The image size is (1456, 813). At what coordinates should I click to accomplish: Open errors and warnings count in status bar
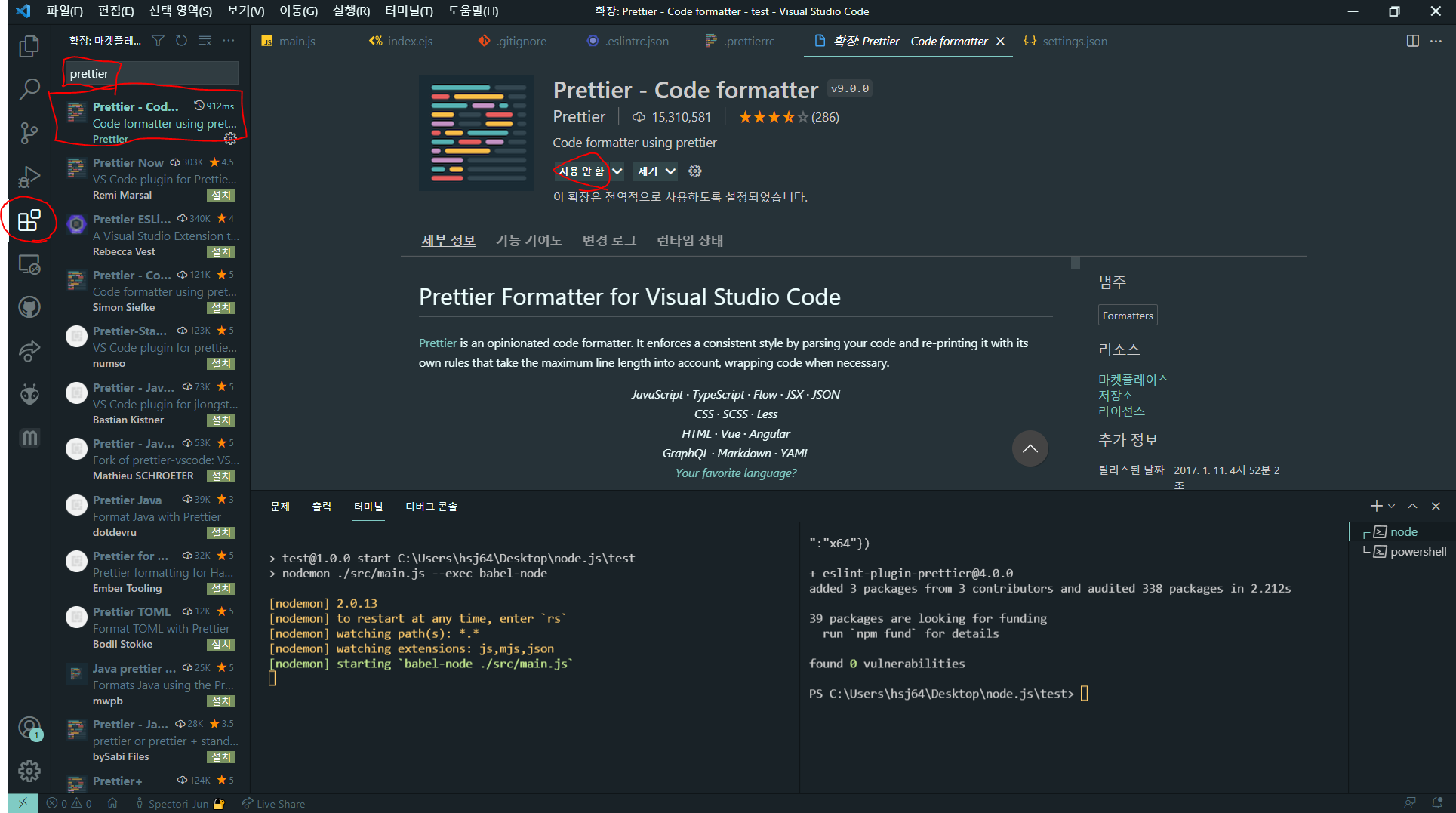point(69,803)
